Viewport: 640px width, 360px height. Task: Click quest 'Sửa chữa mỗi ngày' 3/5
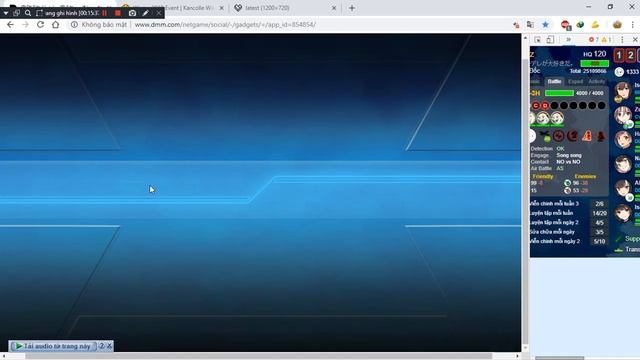[x=569, y=232]
